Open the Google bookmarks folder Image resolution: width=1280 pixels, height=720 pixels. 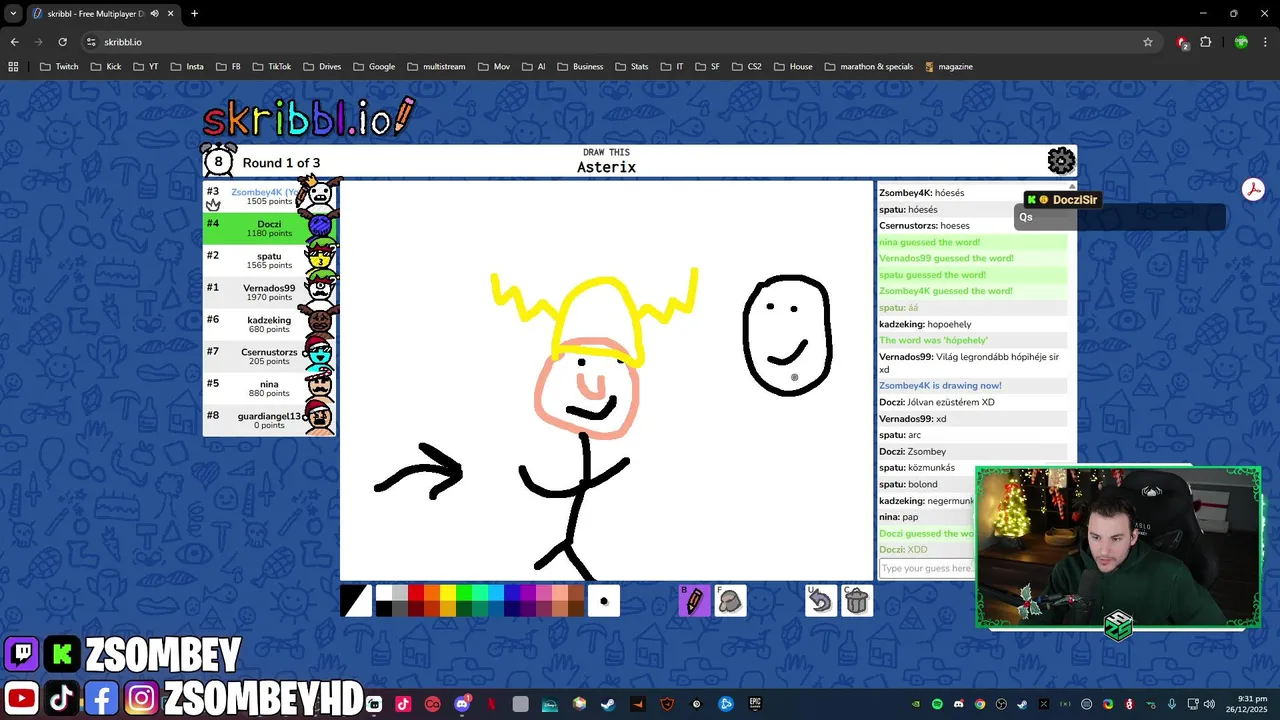click(x=373, y=67)
